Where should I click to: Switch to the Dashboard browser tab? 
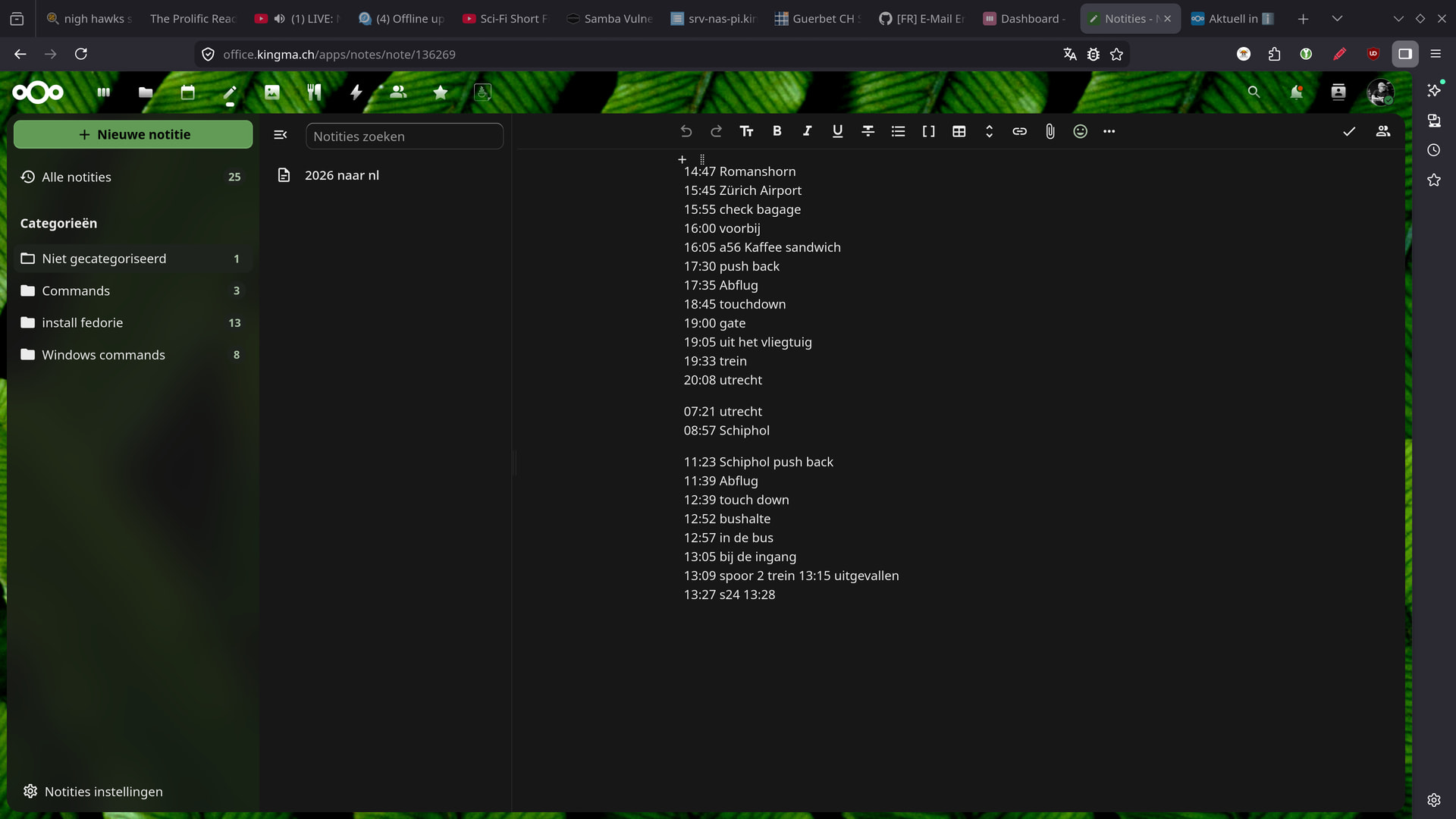1024,18
